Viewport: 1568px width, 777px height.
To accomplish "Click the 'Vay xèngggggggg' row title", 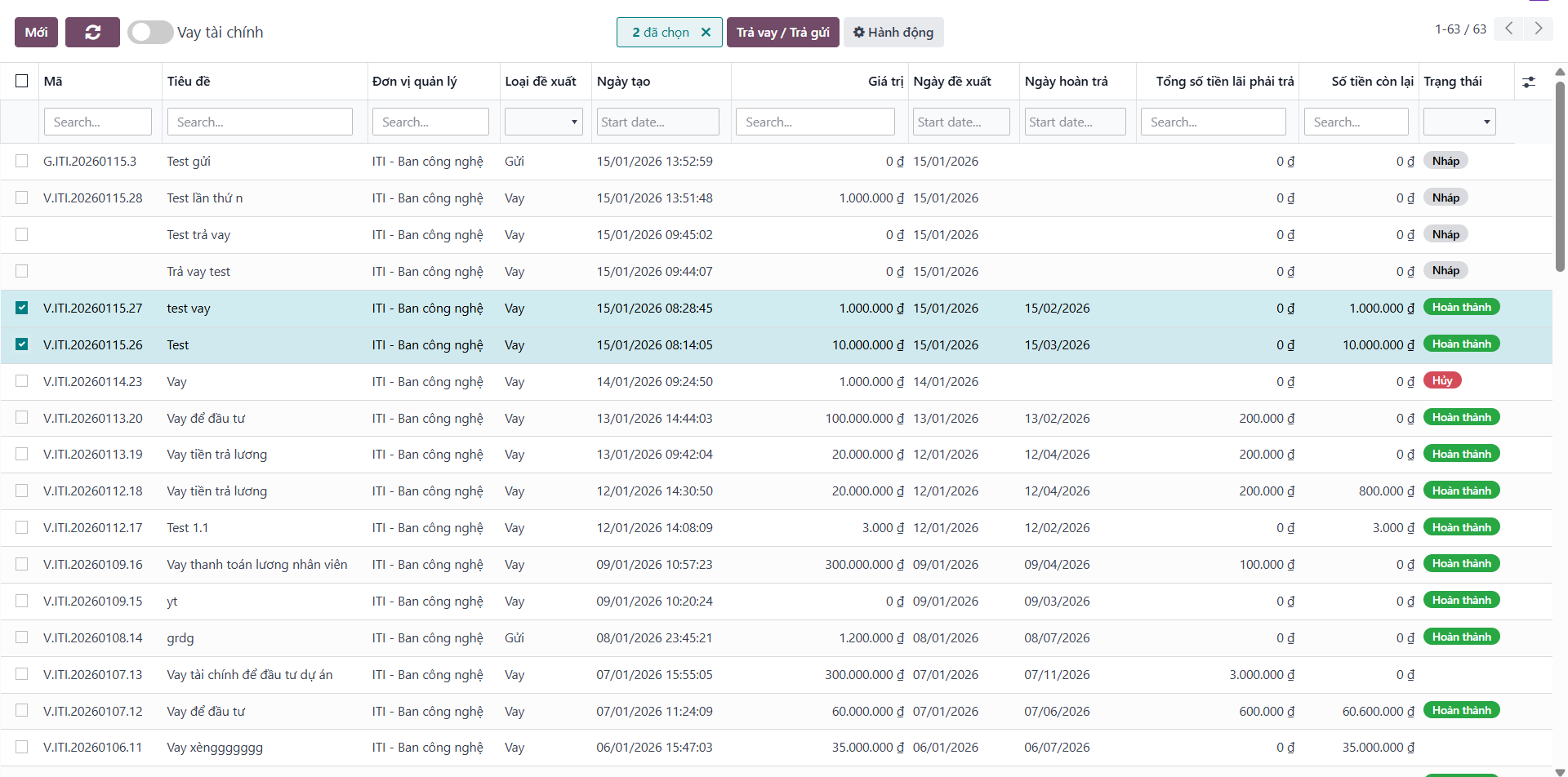I will tap(215, 748).
